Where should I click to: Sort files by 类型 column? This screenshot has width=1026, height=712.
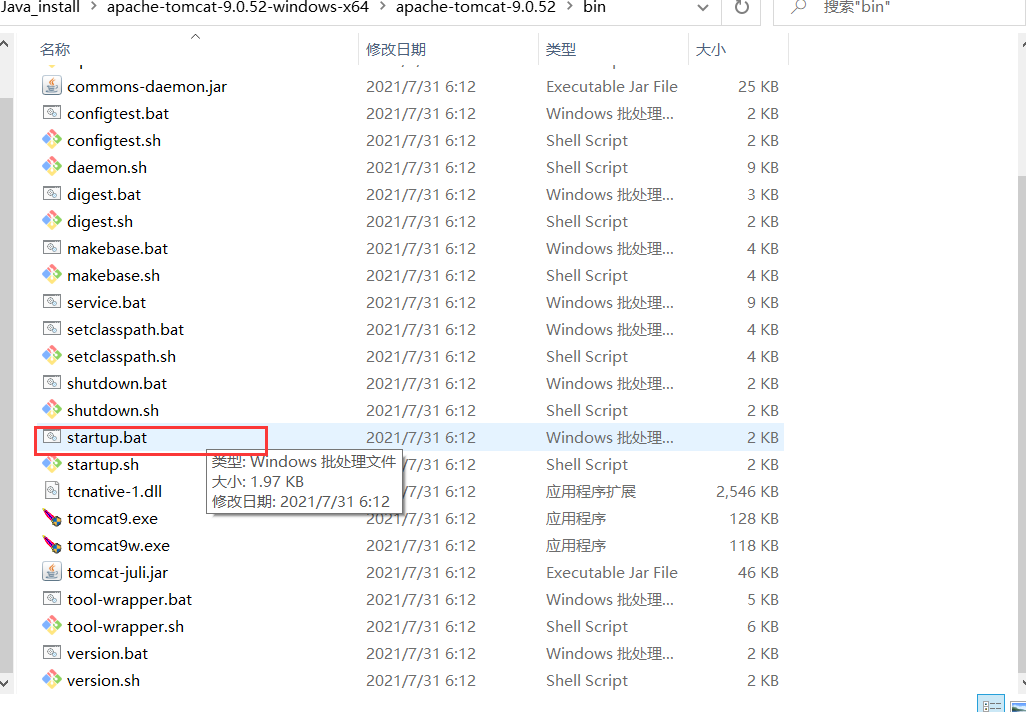614,49
